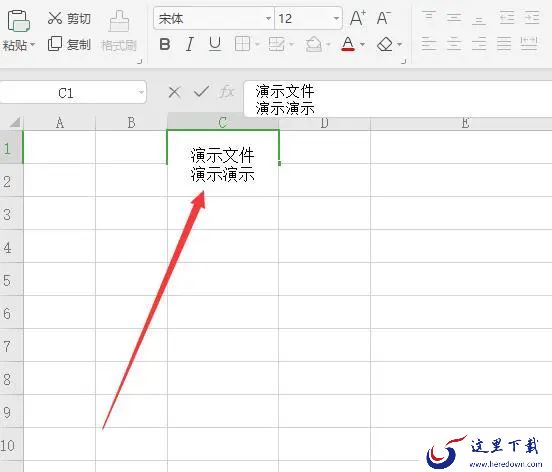
Task: Click the C1 name box field
Action: point(73,93)
